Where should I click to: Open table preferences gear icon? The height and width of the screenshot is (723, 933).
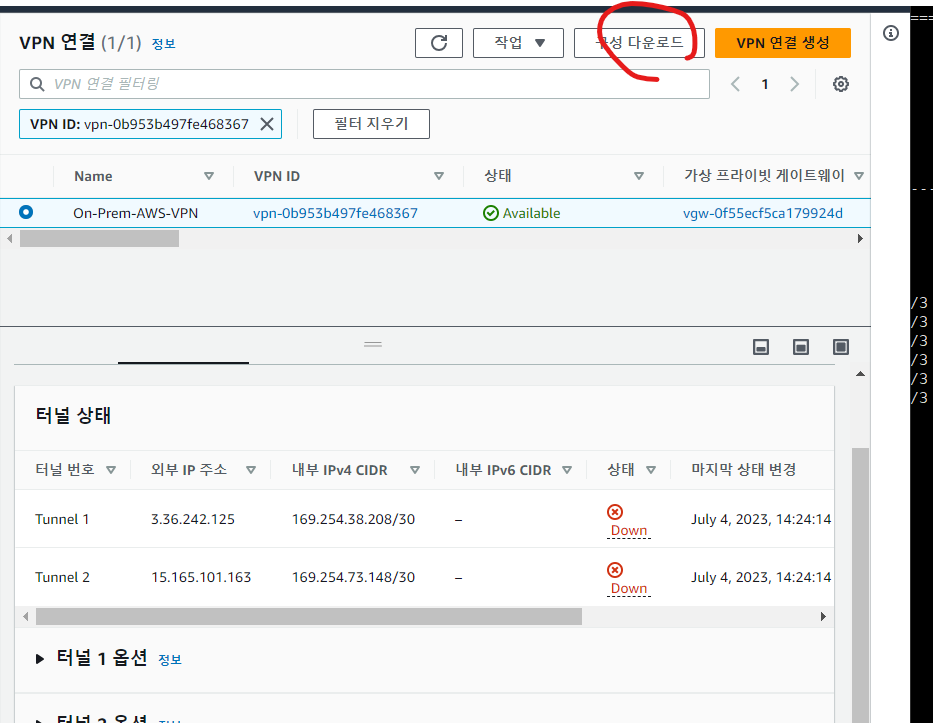tap(841, 84)
